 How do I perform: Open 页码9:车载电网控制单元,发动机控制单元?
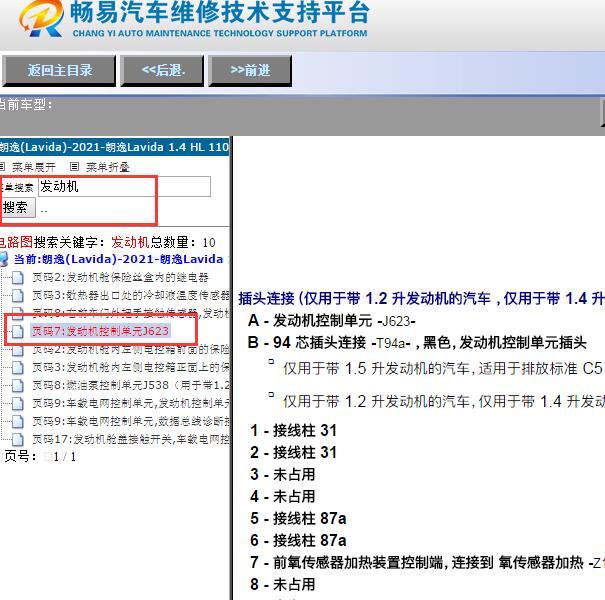[131, 403]
